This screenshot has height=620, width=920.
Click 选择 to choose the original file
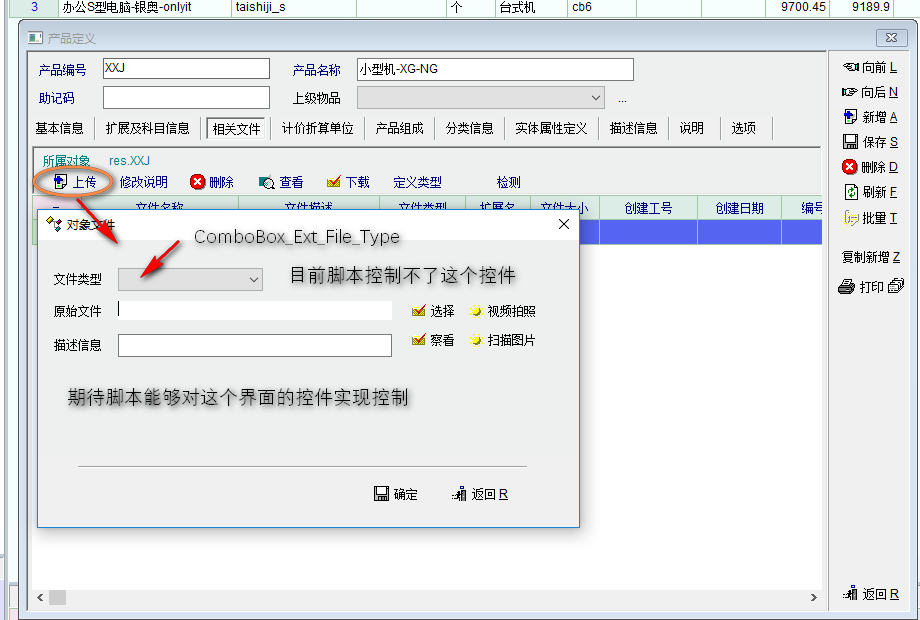(433, 311)
